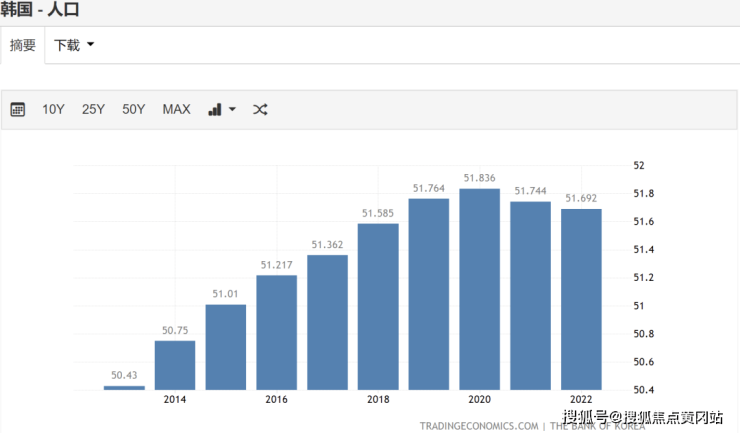Select the 25Y time range
The width and height of the screenshot is (740, 433).
[x=93, y=109]
